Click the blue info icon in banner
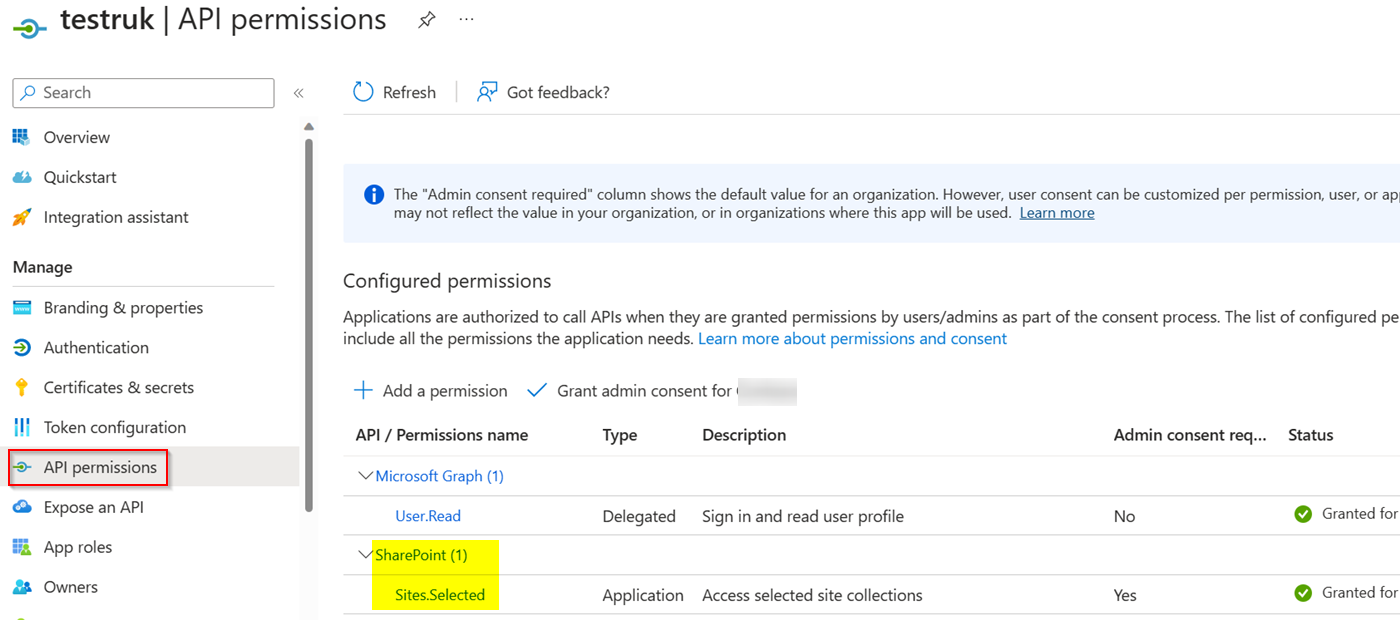 [374, 194]
